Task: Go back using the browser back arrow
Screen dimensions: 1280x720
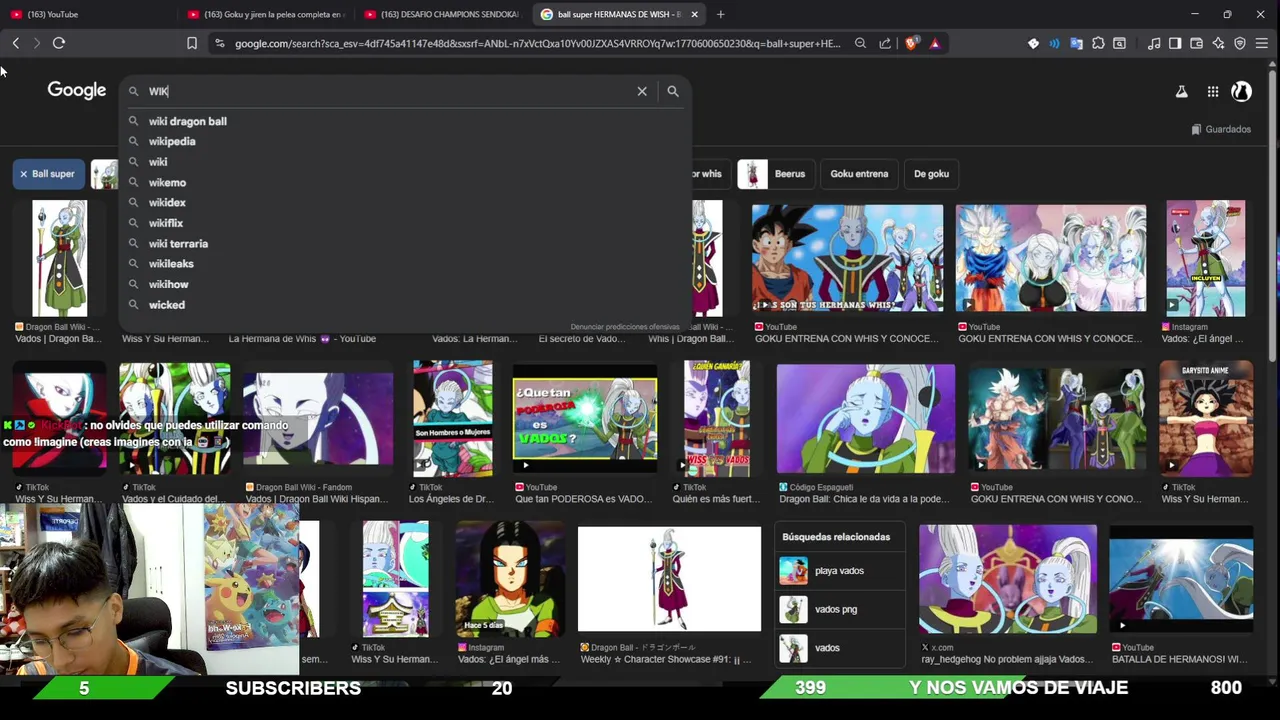Action: click(16, 43)
